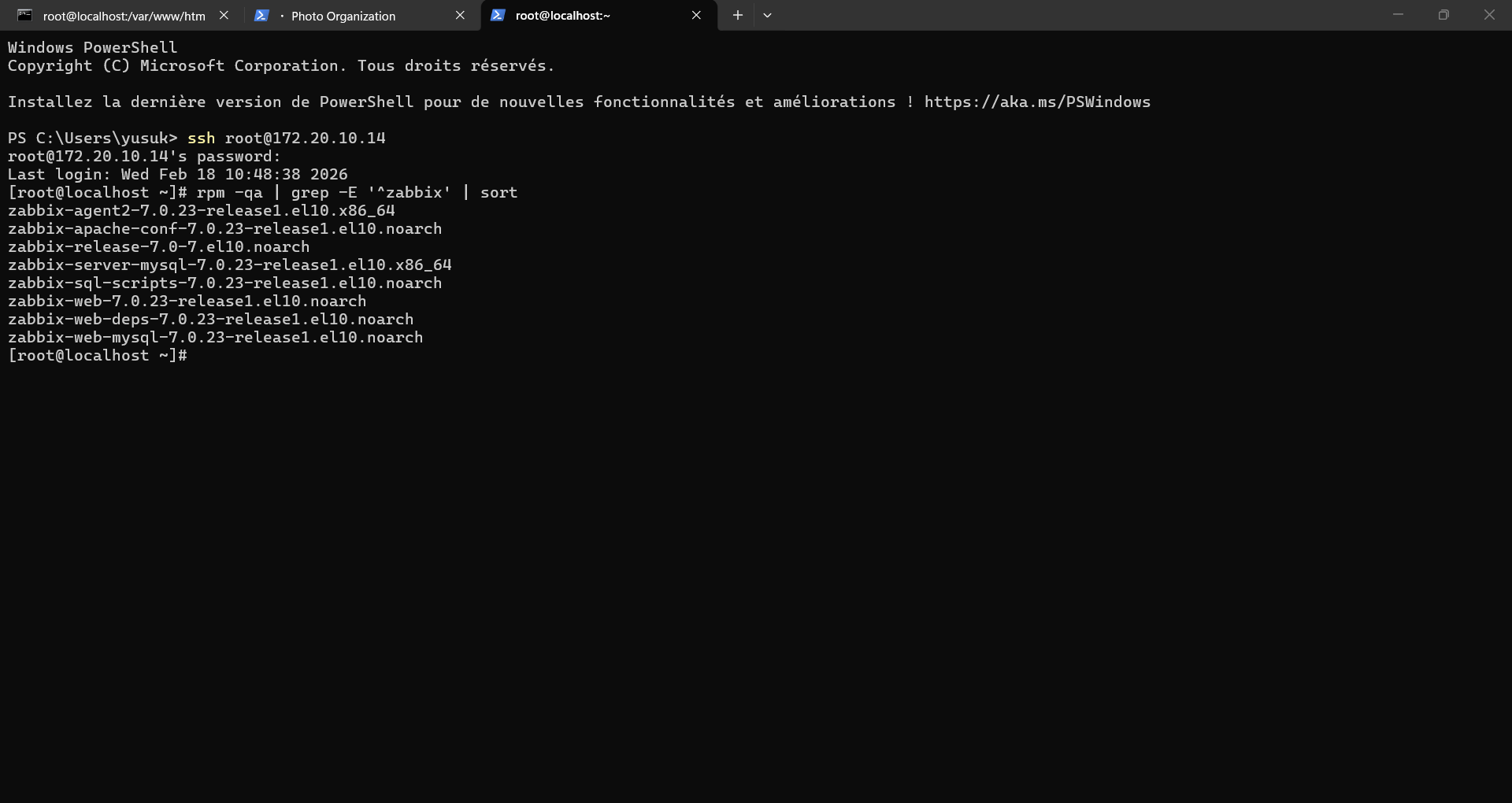Select the ssh root@172.20.10.14 command text

click(287, 138)
